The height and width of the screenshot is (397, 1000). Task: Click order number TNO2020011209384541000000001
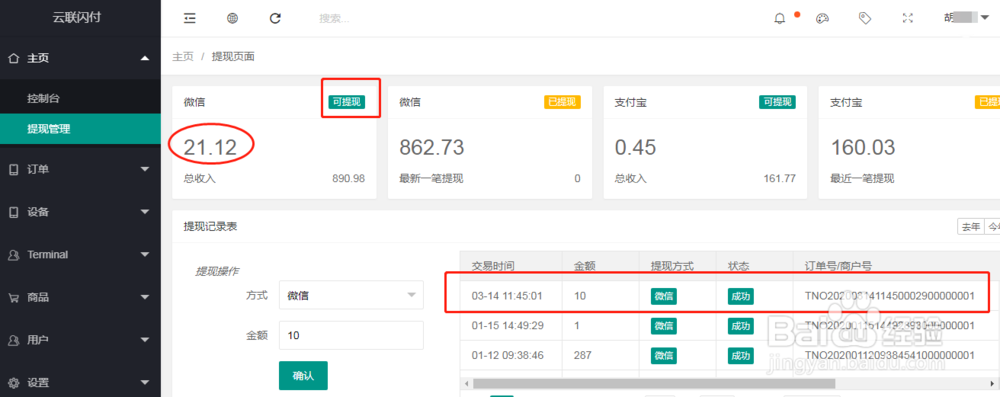890,355
